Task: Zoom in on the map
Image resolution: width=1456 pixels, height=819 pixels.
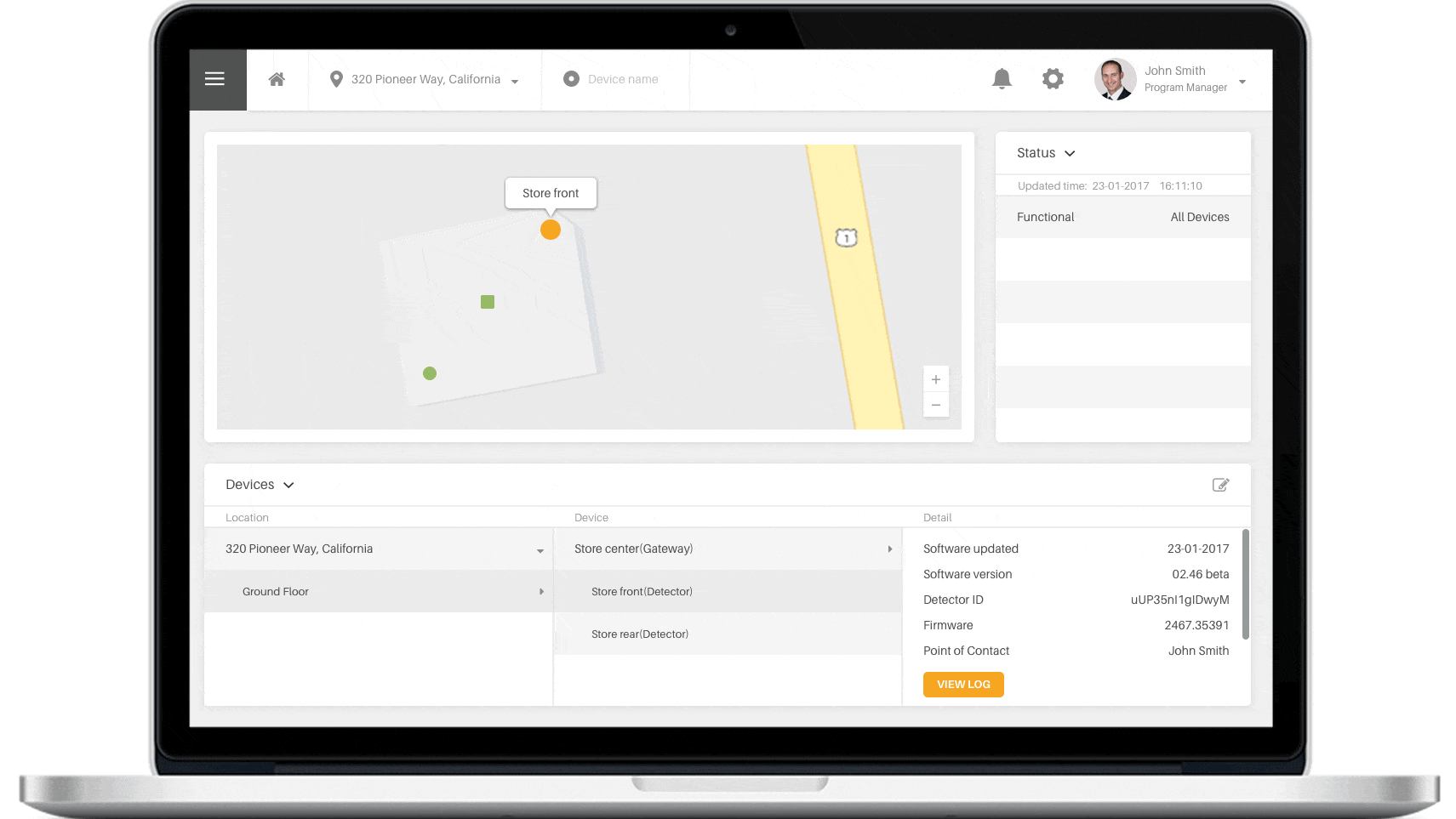Action: tap(936, 379)
